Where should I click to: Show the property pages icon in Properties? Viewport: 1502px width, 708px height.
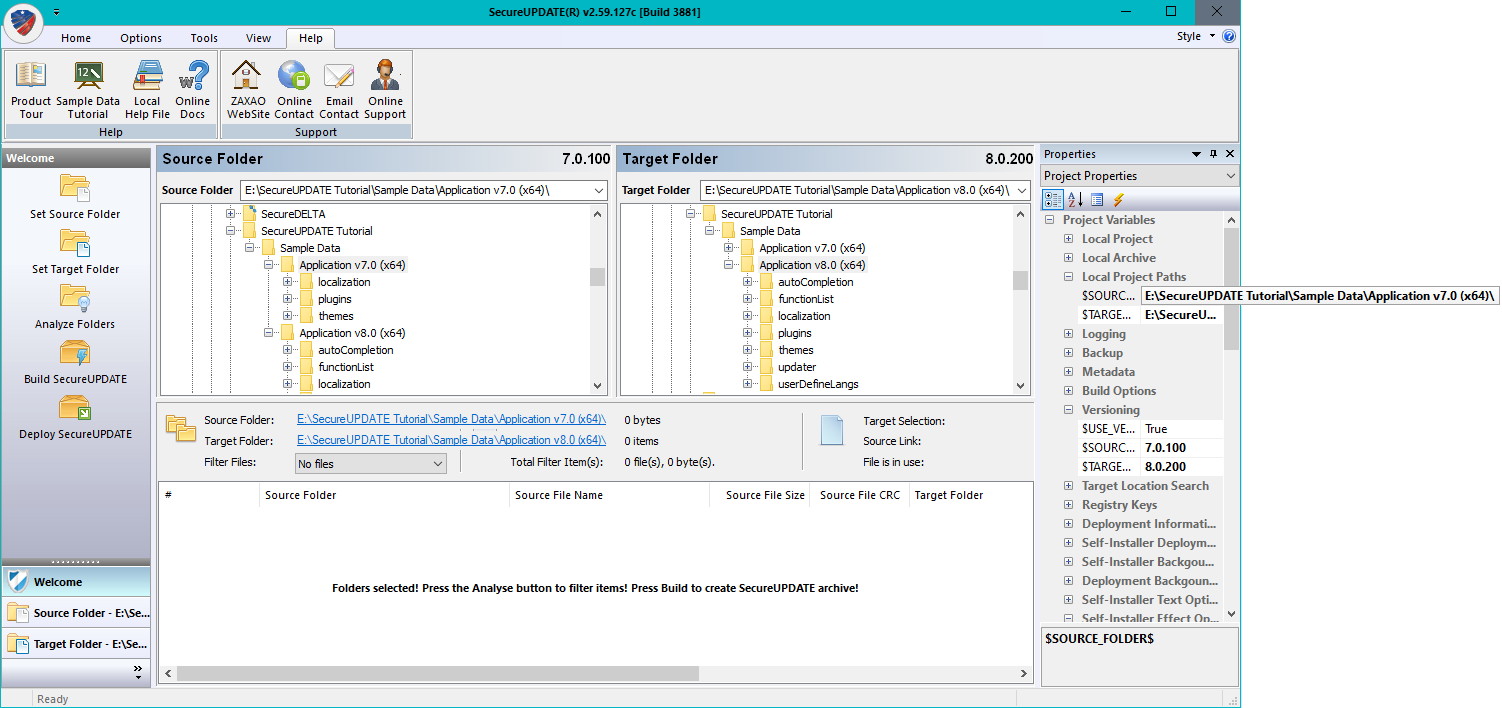1097,200
